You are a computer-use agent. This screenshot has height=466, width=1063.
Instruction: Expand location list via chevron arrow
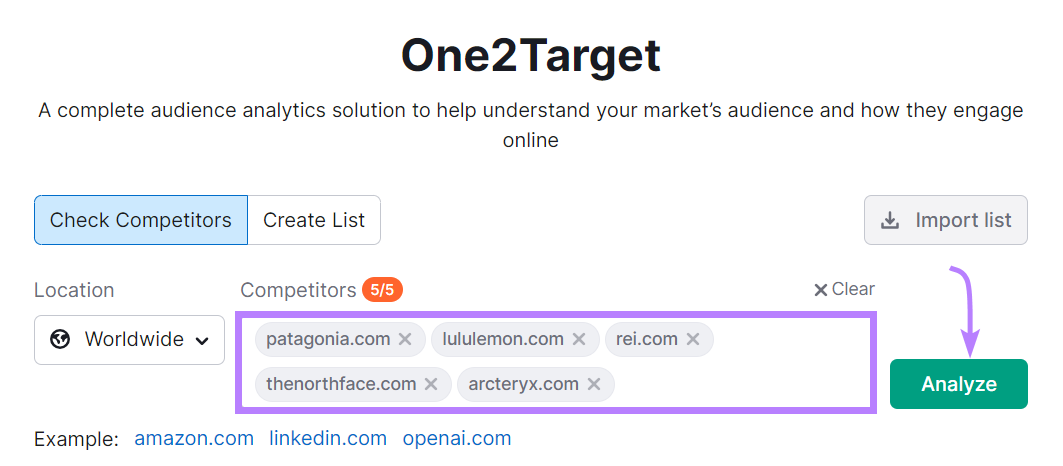coord(202,341)
